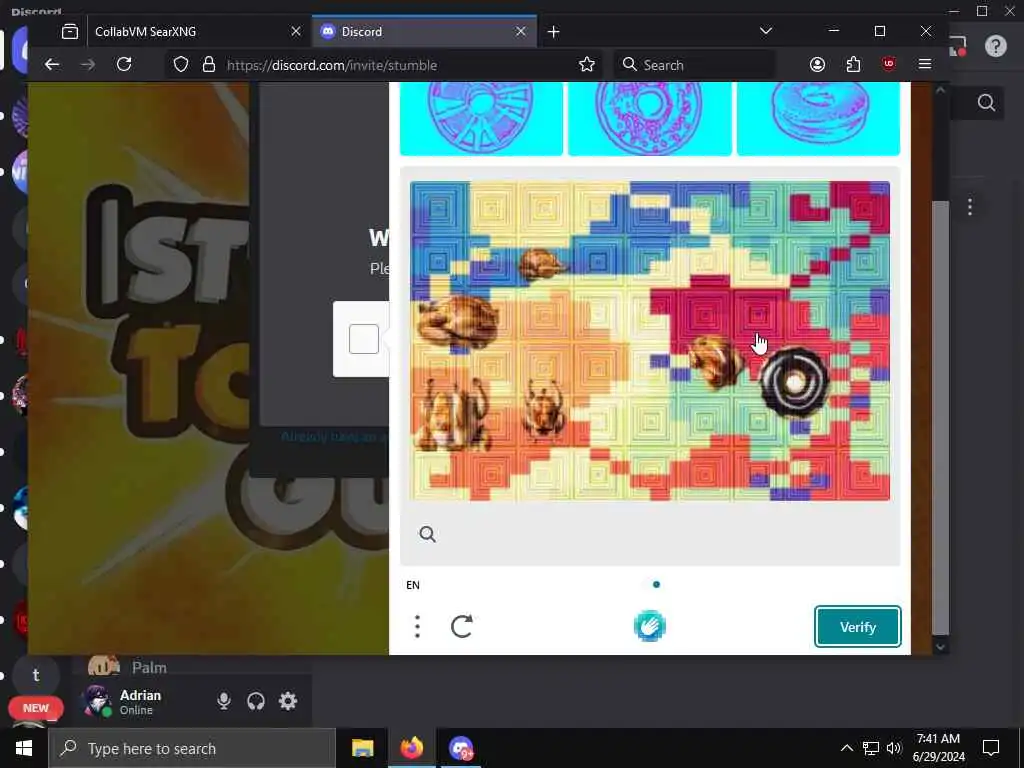The width and height of the screenshot is (1024, 768).
Task: Click Discord app search magnifier icon
Action: (x=986, y=103)
